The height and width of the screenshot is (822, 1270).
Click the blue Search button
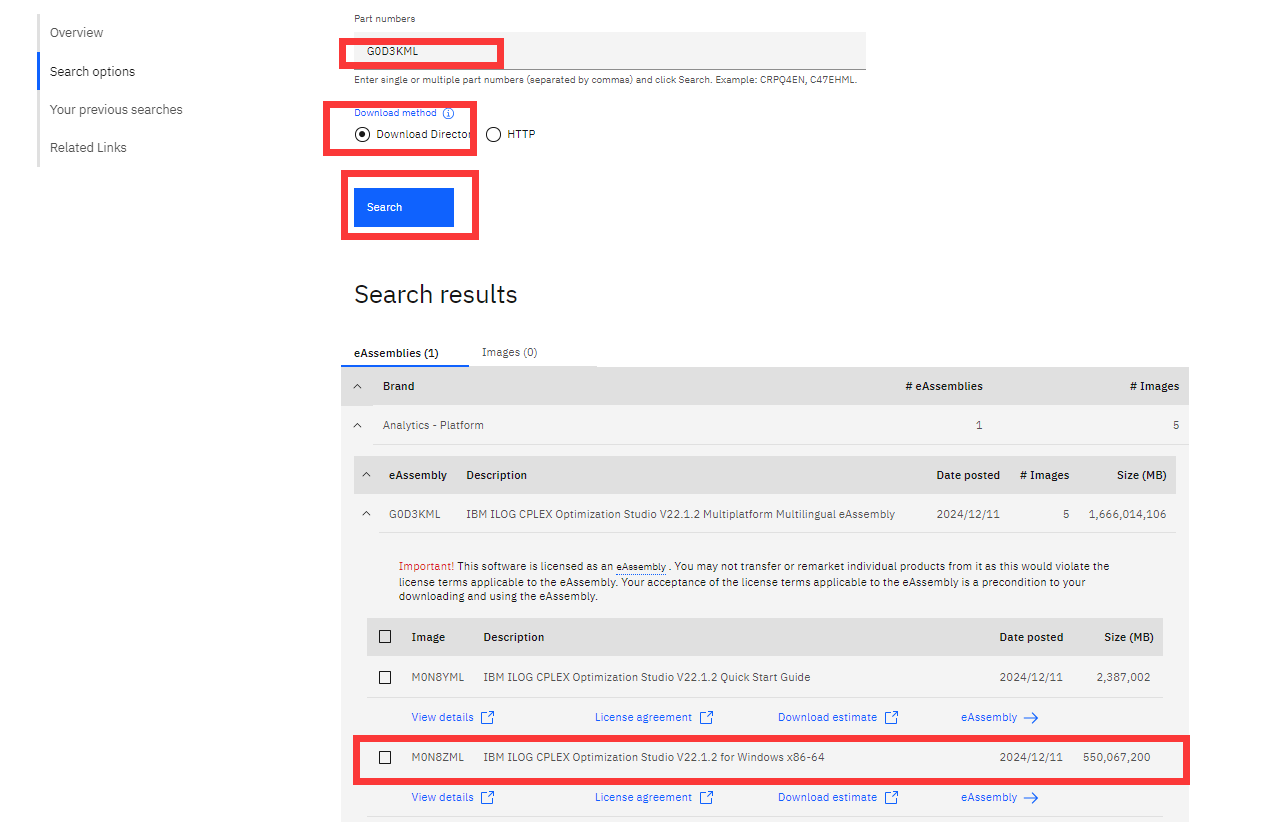coord(404,207)
